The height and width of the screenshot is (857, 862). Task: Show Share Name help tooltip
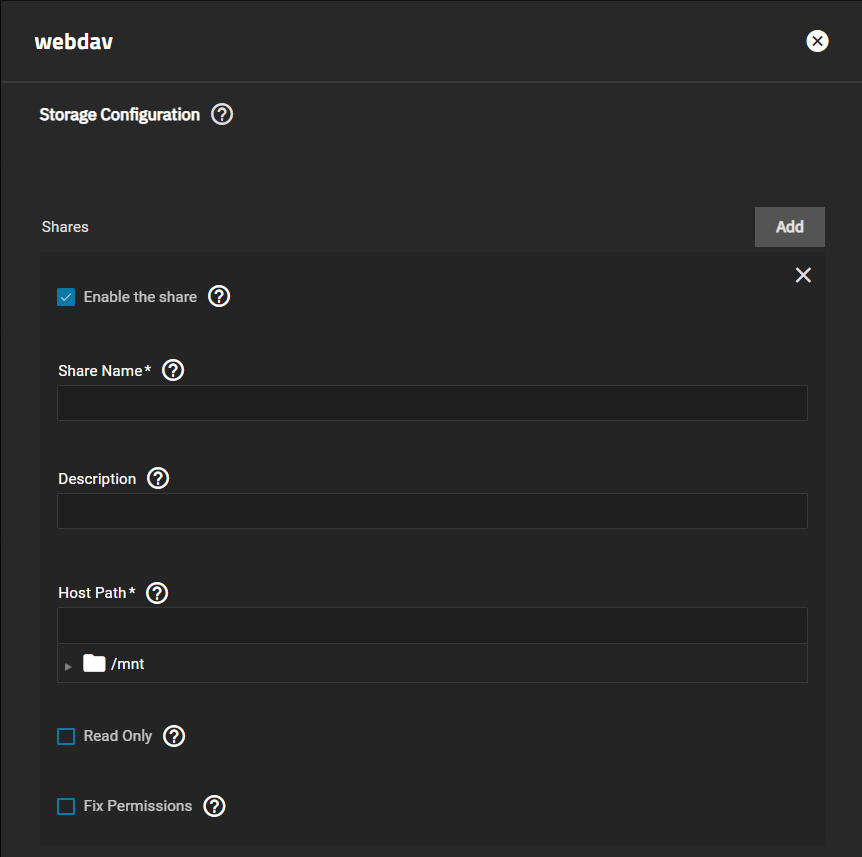click(173, 370)
